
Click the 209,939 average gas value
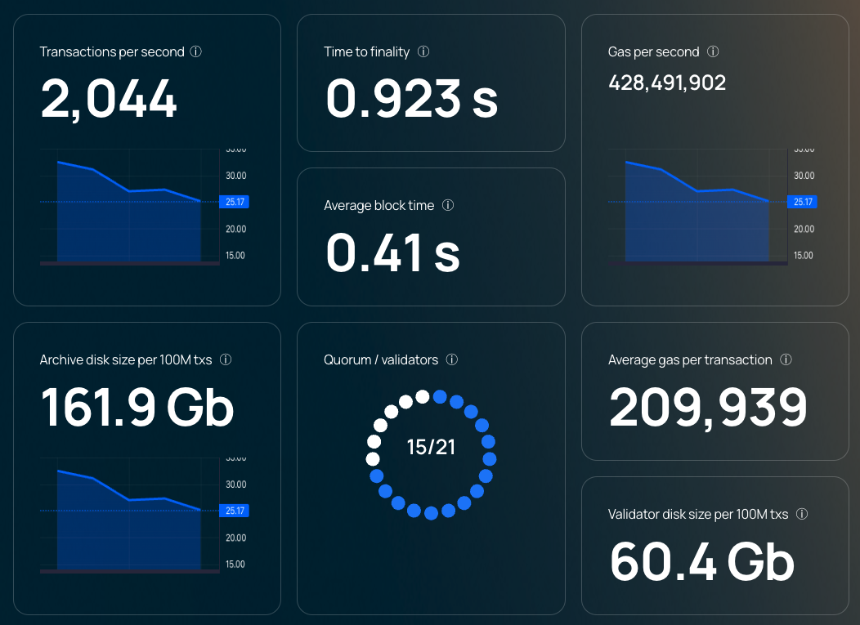[708, 407]
